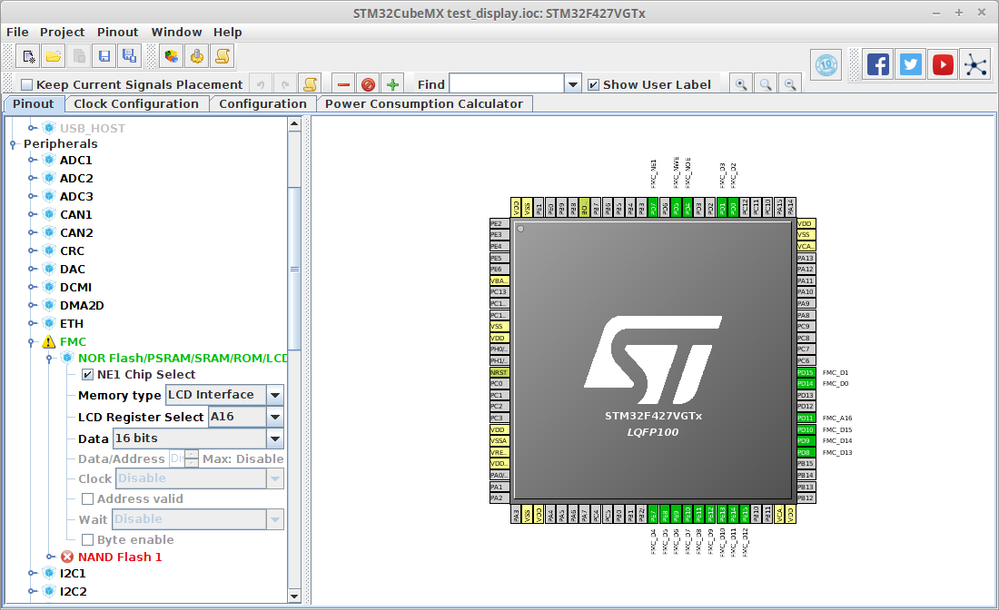Open the Memory type dropdown

(275, 395)
